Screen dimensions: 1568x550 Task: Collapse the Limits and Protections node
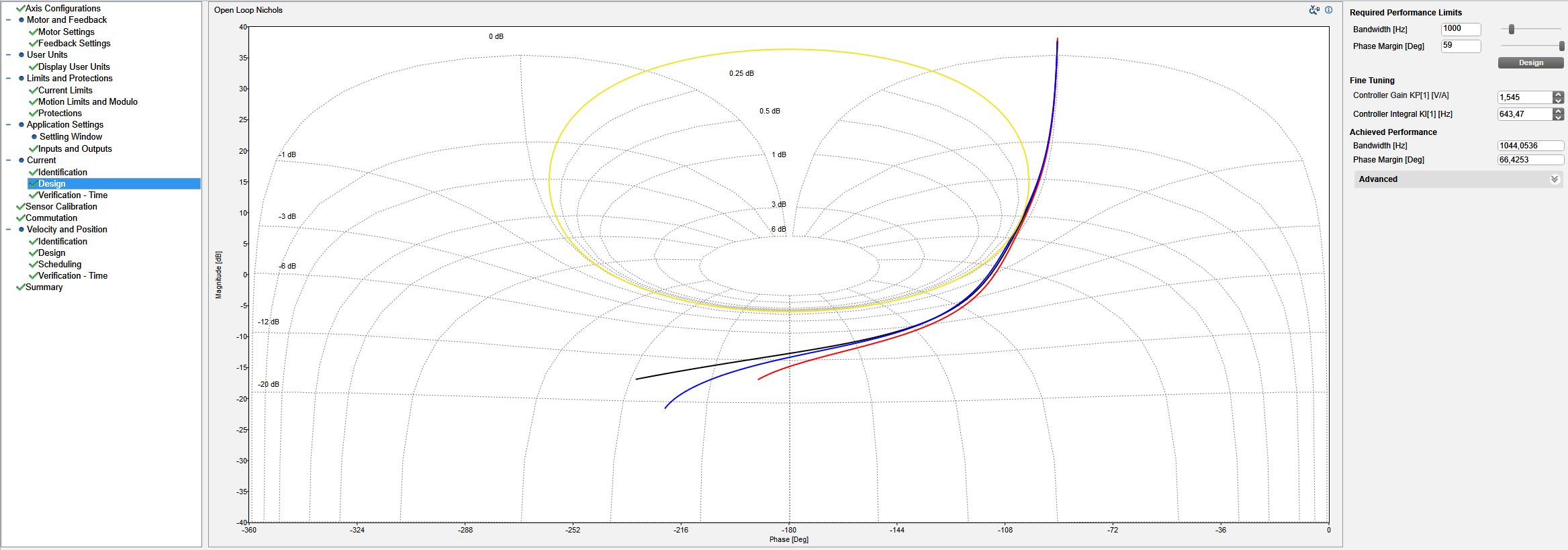click(x=8, y=79)
